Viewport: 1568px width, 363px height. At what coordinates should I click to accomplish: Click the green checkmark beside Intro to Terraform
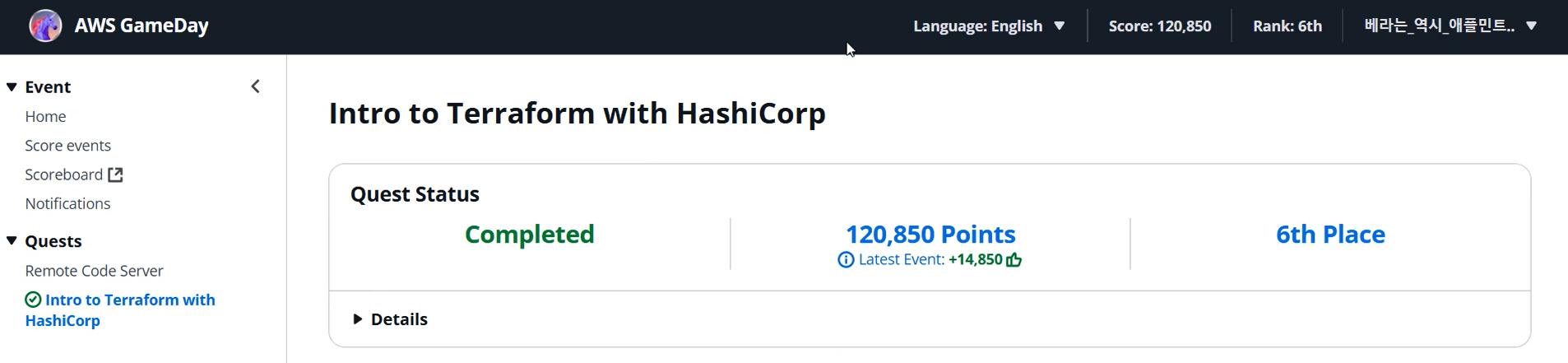[x=33, y=300]
